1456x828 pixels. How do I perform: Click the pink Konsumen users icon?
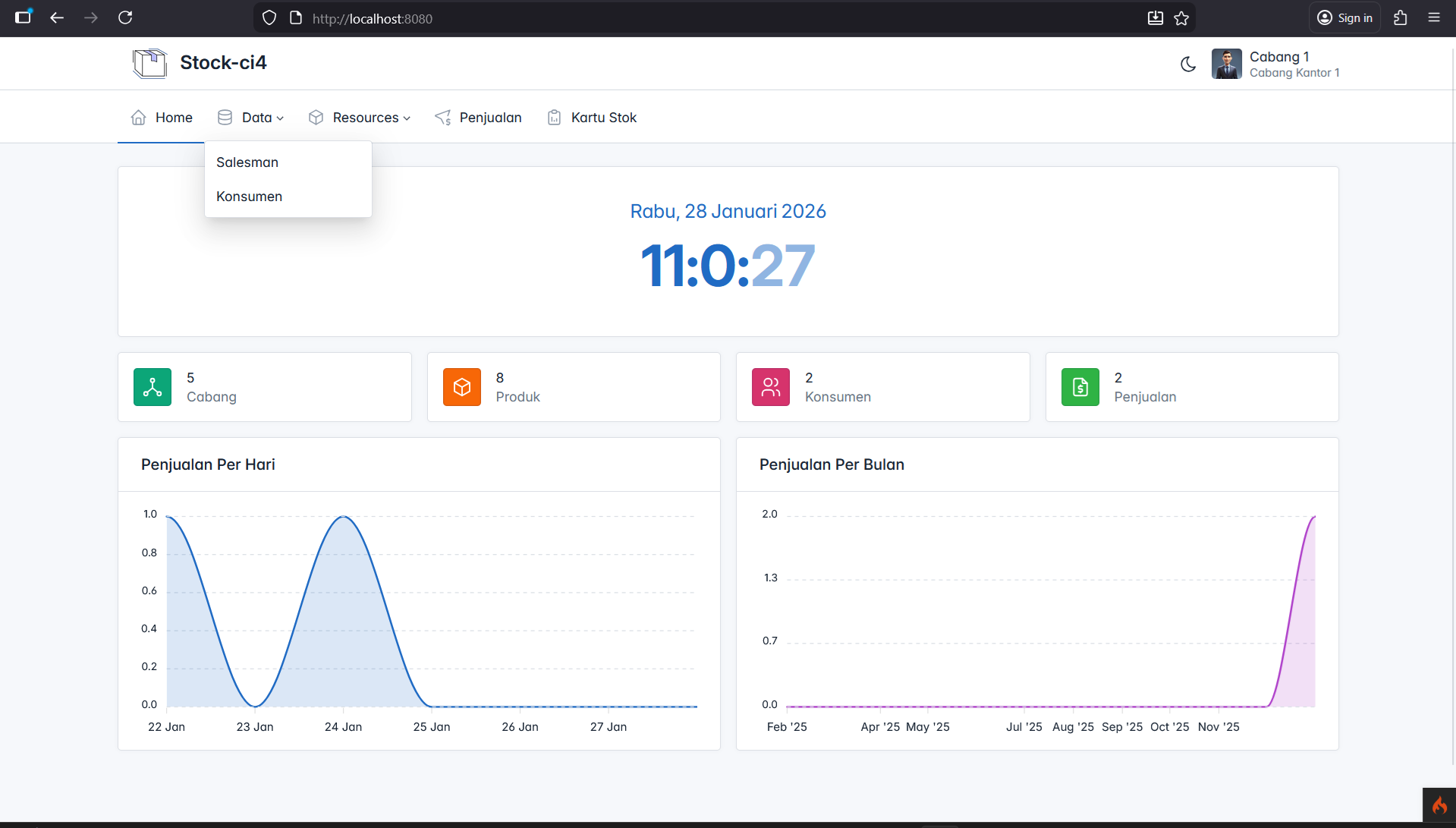pyautogui.click(x=771, y=387)
